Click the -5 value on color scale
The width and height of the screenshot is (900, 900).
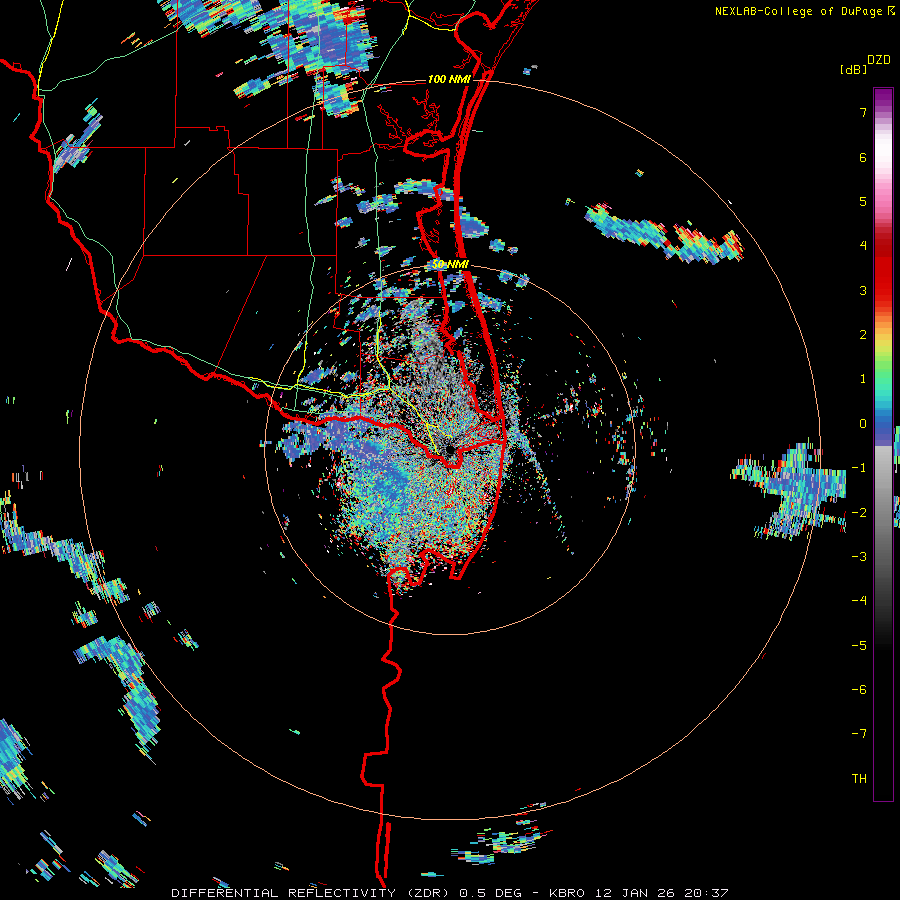pyautogui.click(x=859, y=646)
